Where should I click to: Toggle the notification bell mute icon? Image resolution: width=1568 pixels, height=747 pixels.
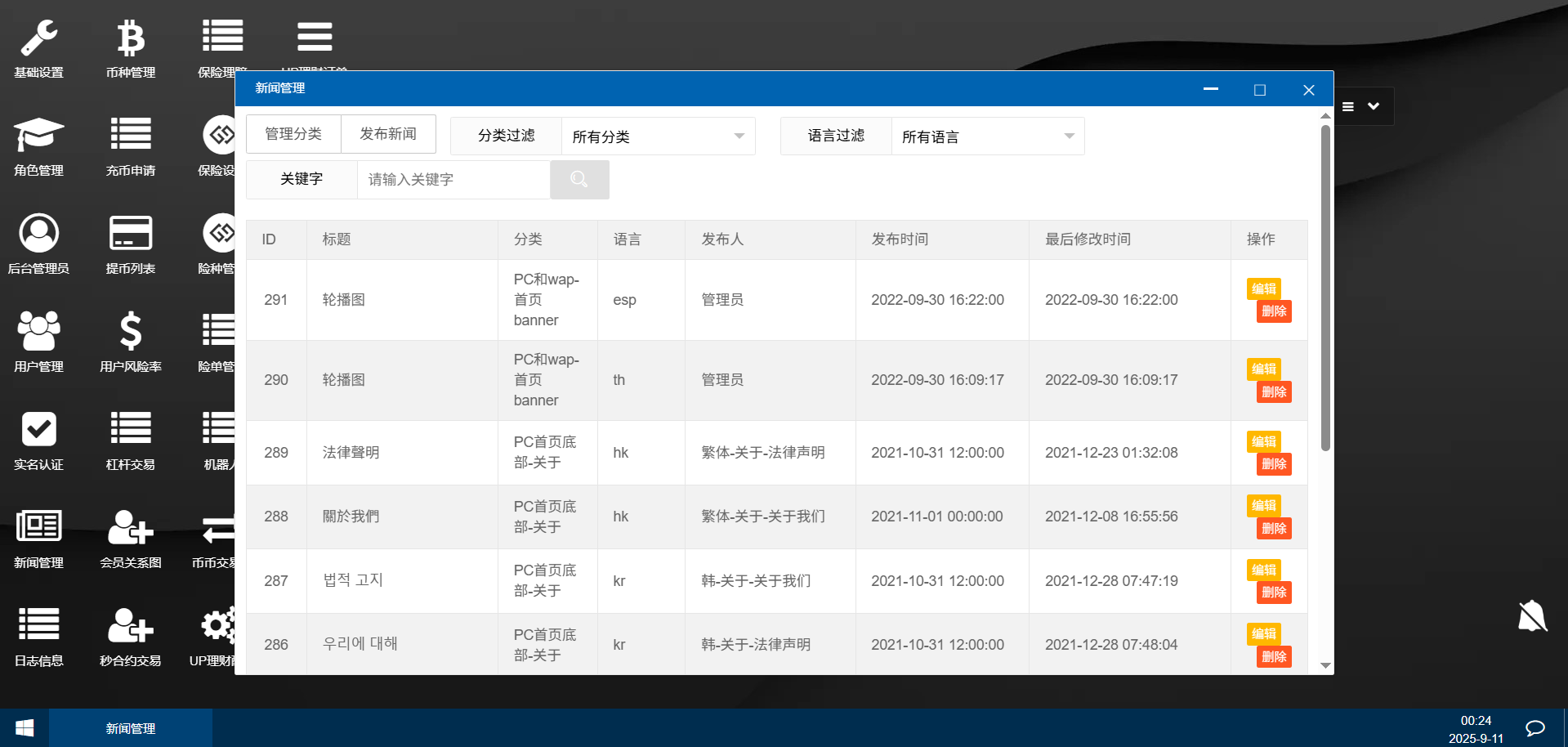point(1532,616)
